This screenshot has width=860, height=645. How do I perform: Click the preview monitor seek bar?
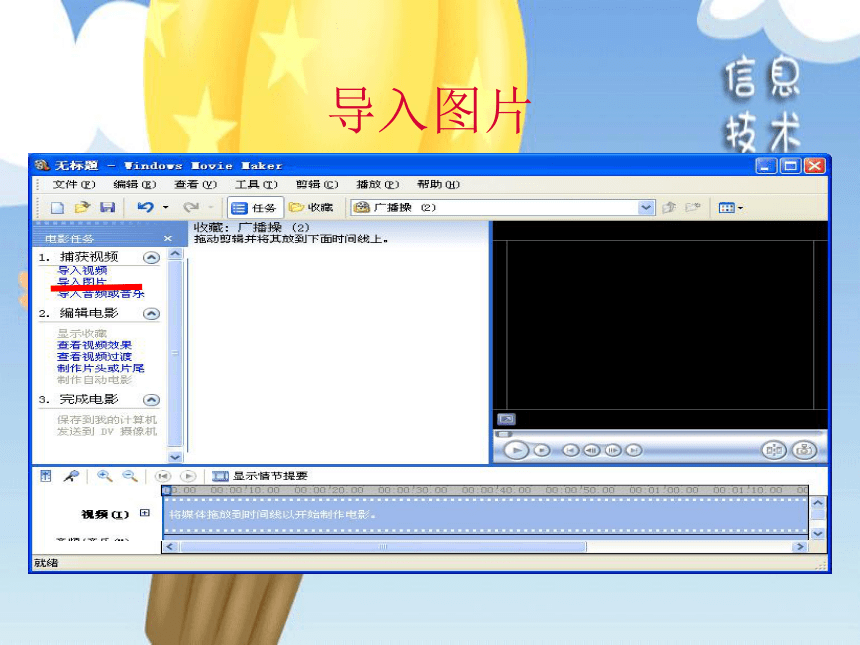click(x=661, y=434)
